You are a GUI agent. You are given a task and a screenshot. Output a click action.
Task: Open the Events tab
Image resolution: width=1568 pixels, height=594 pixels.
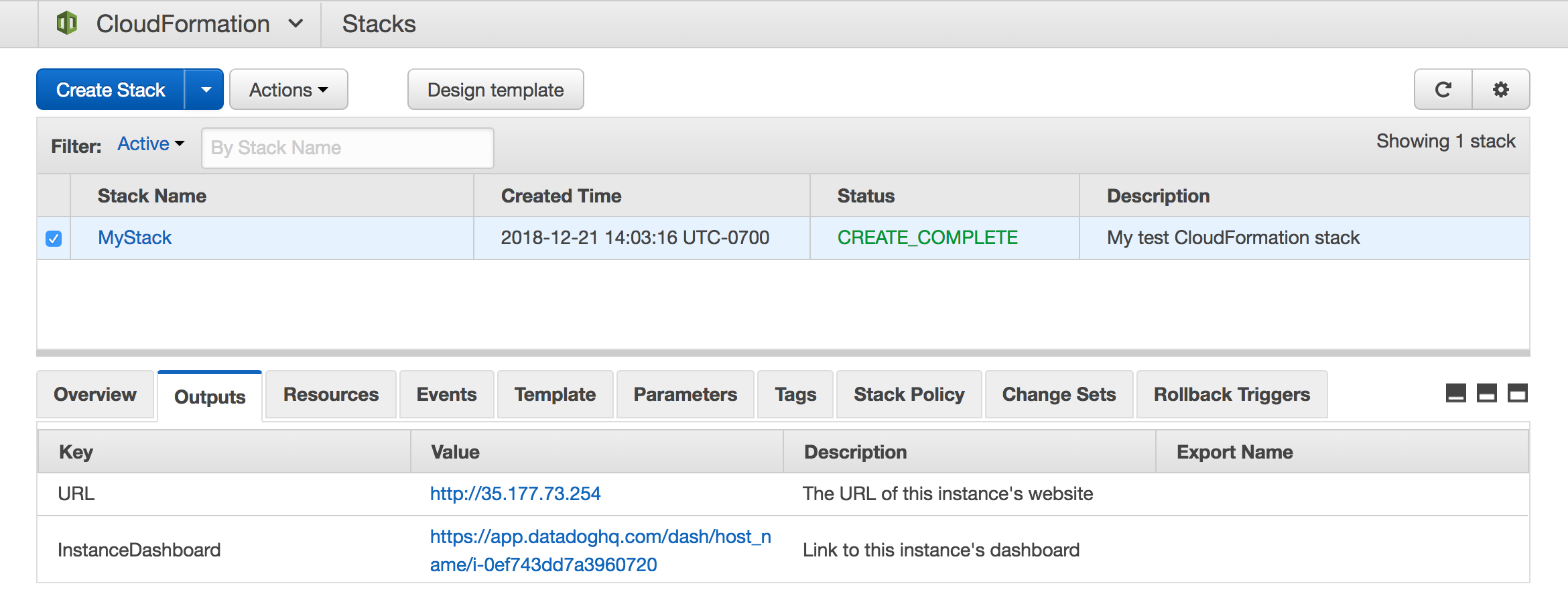447,394
